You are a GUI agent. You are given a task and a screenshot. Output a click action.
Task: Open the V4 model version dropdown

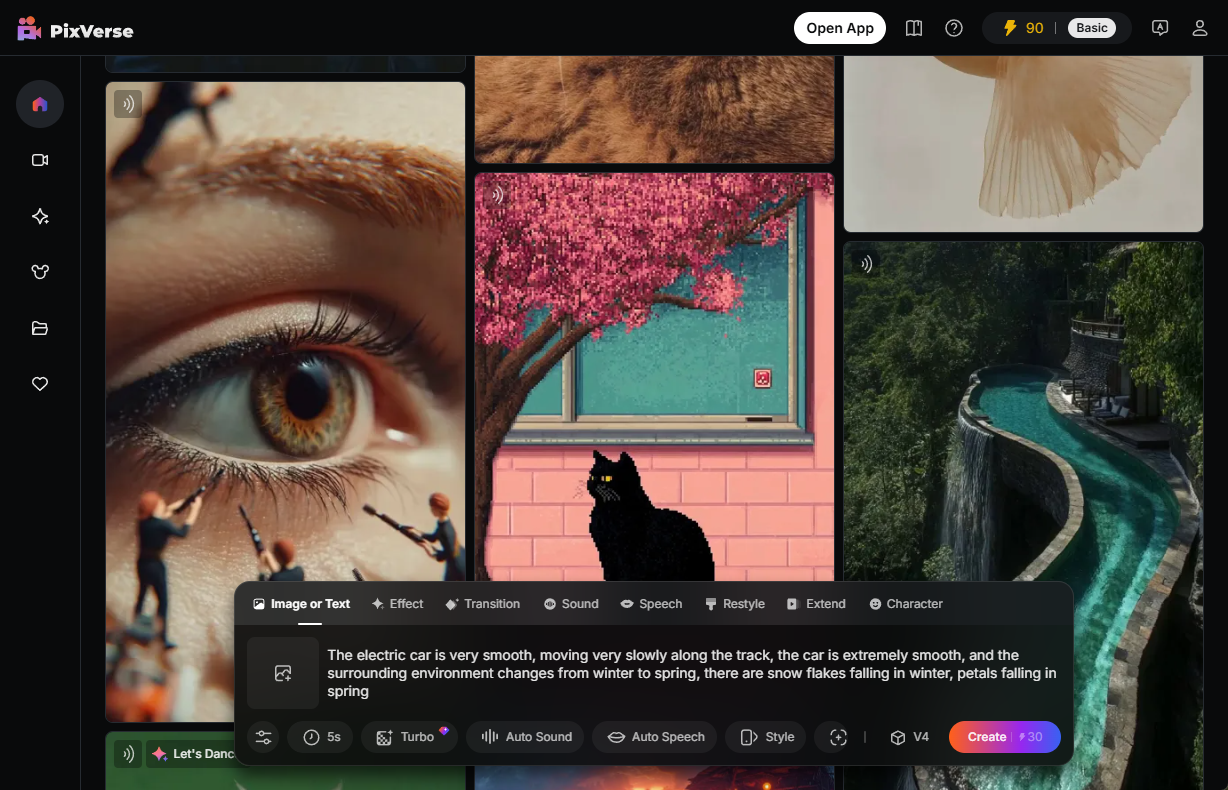pos(909,737)
